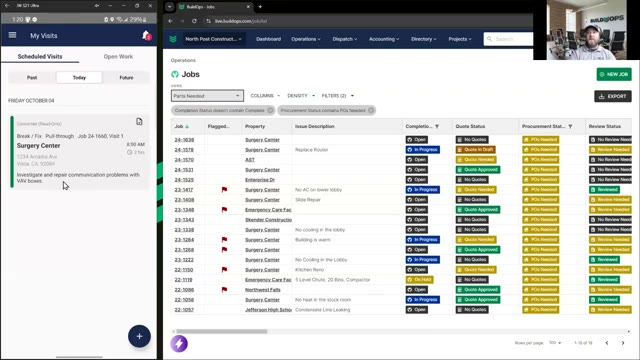Click the BuildOps logo in navigation bar

(173, 39)
